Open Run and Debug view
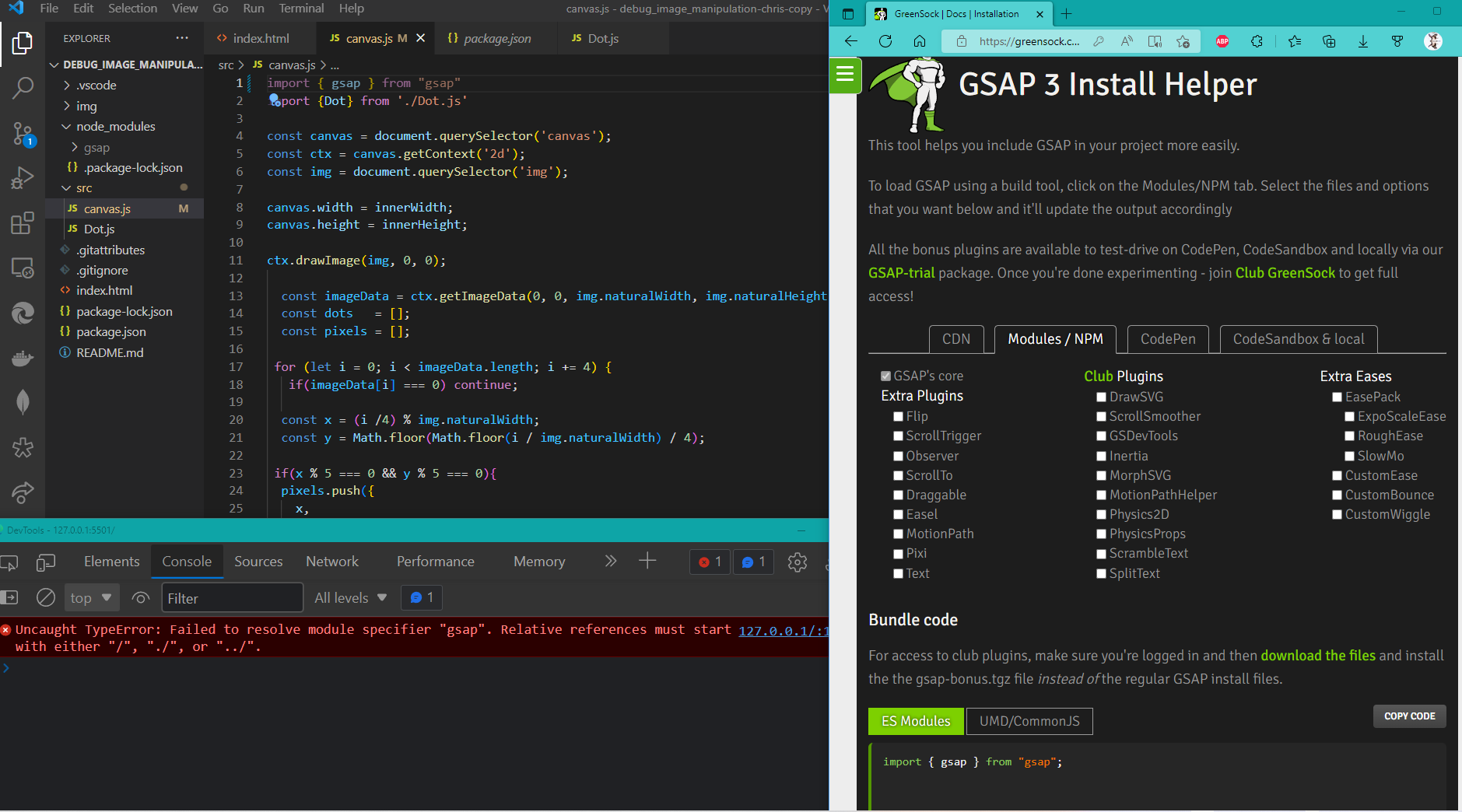The image size is (1462, 812). tap(23, 179)
